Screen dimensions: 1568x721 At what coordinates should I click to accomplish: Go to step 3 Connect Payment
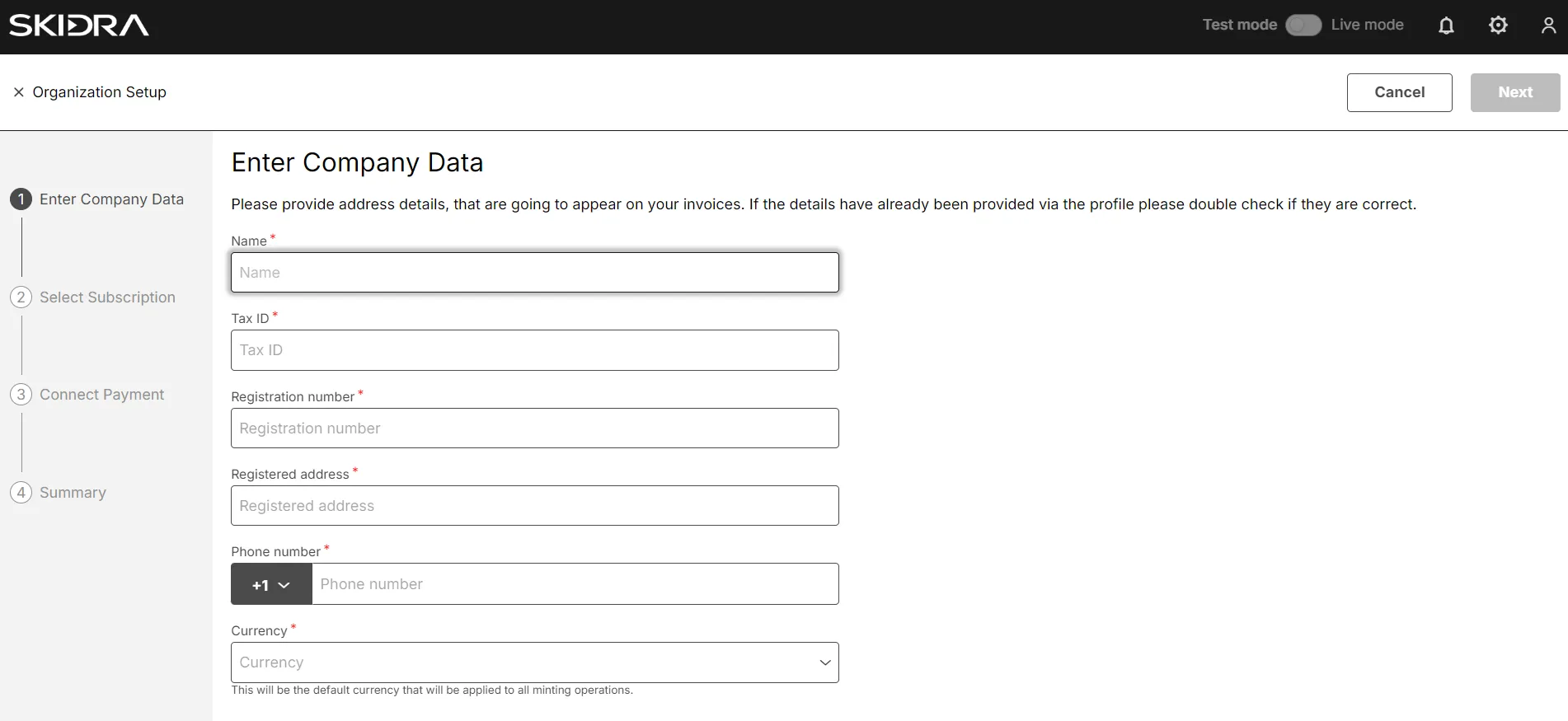pyautogui.click(x=87, y=395)
